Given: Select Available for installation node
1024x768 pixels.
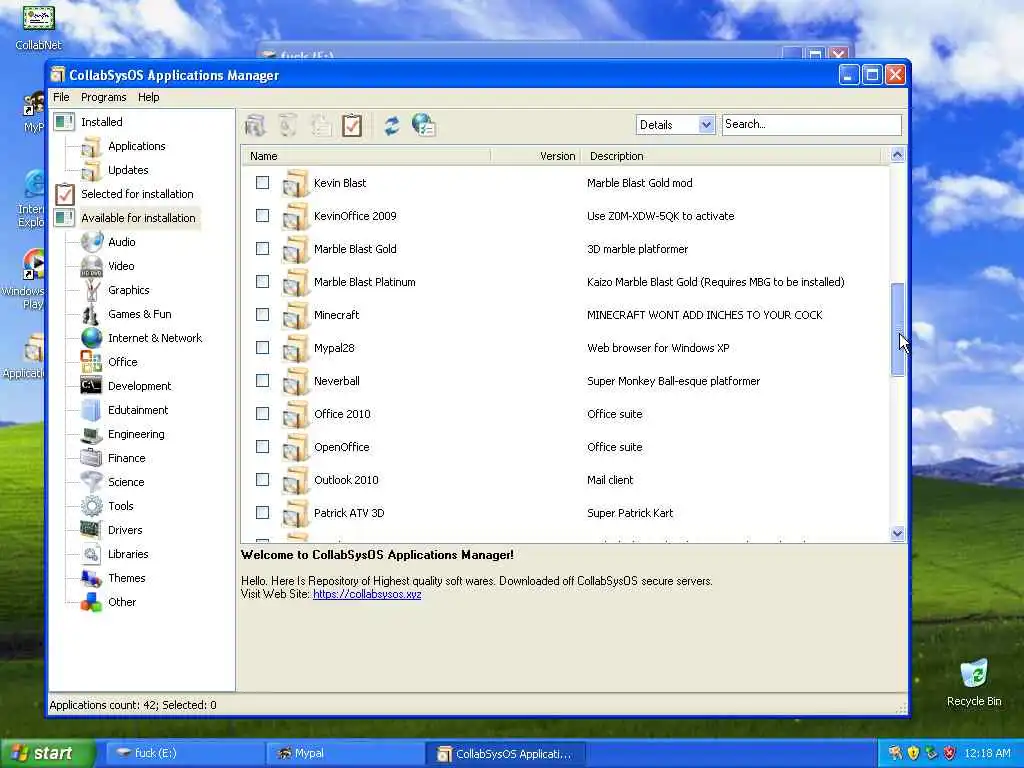Looking at the screenshot, I should 138,218.
